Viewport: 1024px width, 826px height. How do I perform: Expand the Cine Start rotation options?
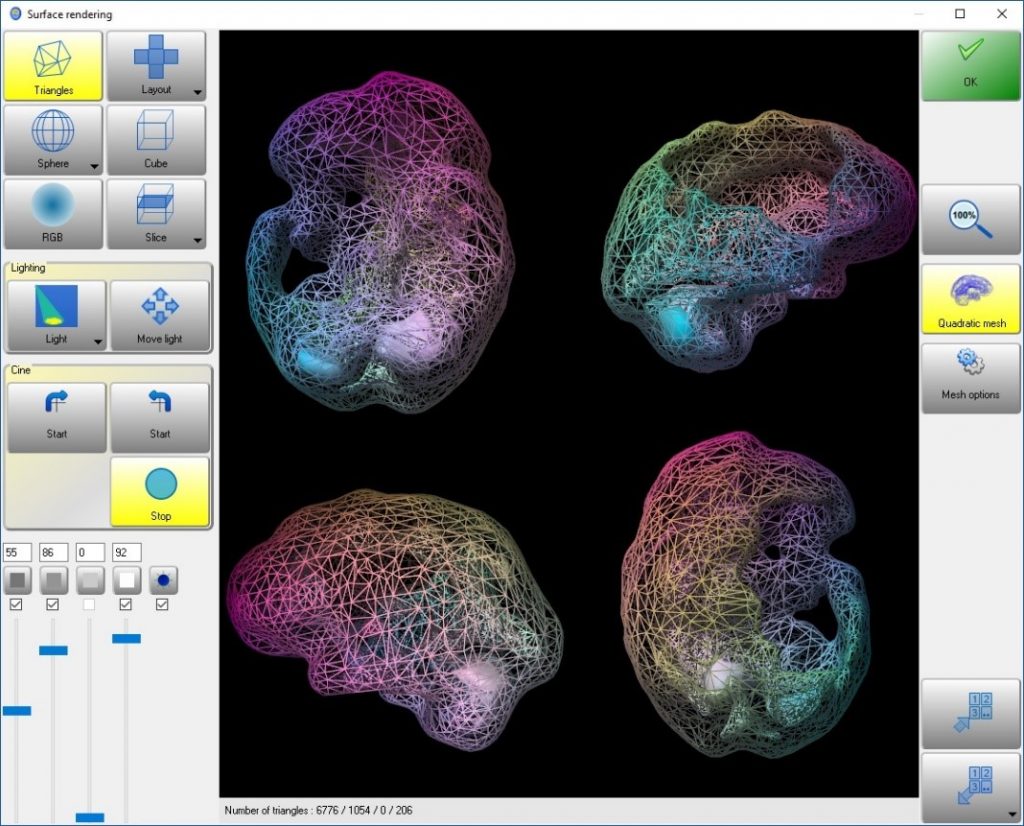pyautogui.click(x=56, y=415)
